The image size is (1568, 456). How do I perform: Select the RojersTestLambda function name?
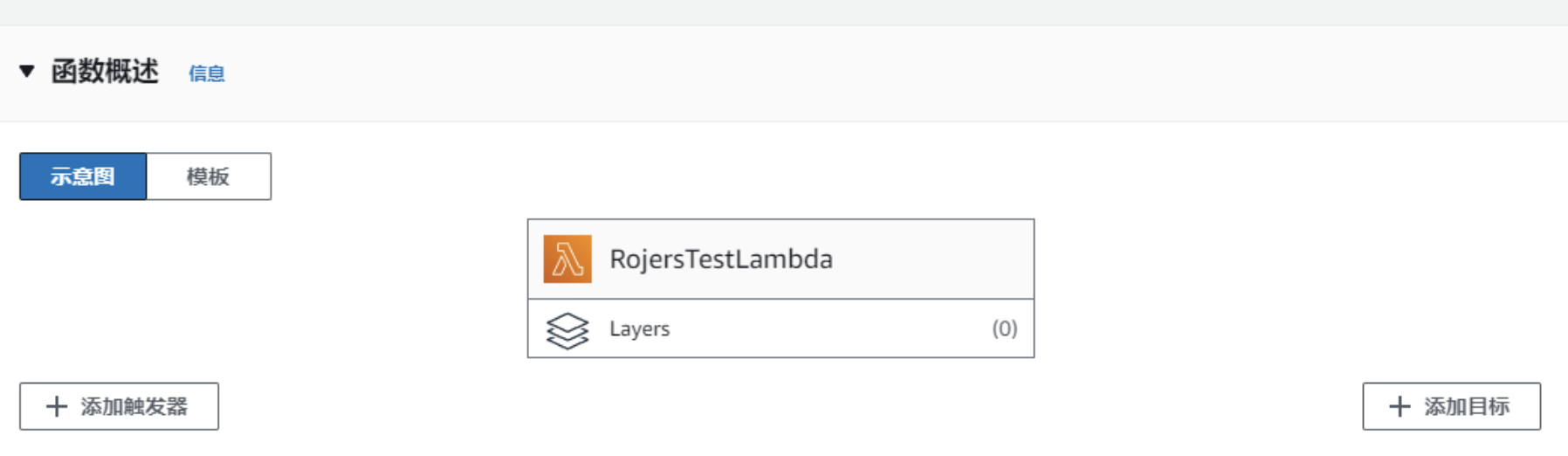pos(721,259)
